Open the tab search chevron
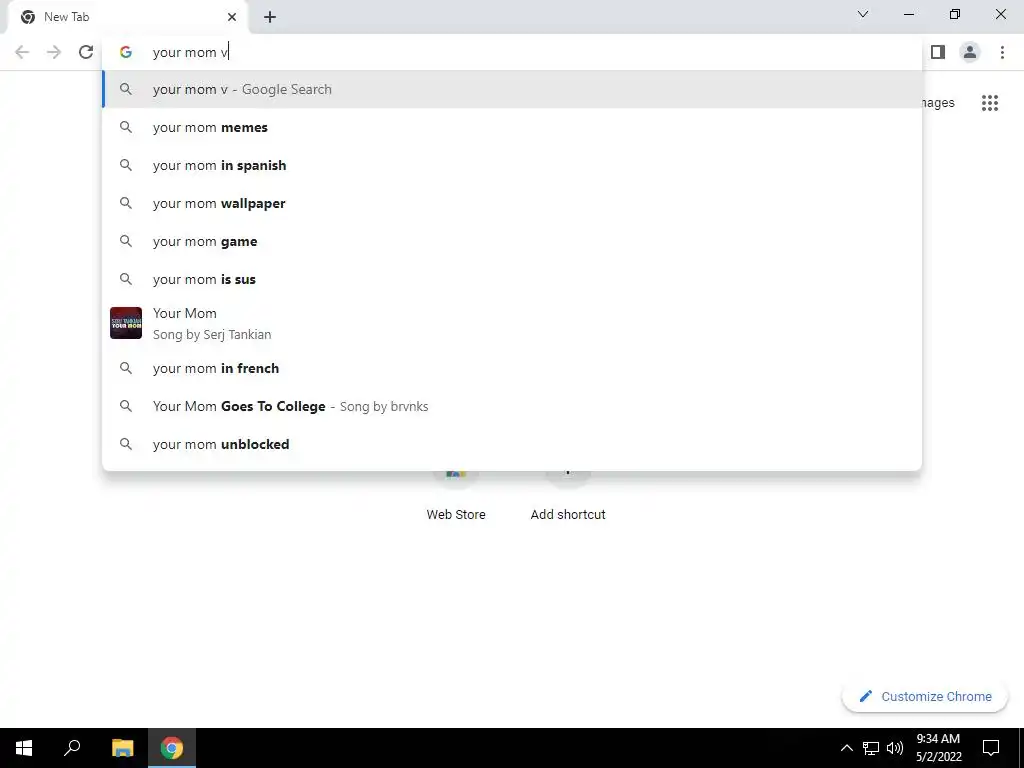The image size is (1024, 768). [863, 14]
